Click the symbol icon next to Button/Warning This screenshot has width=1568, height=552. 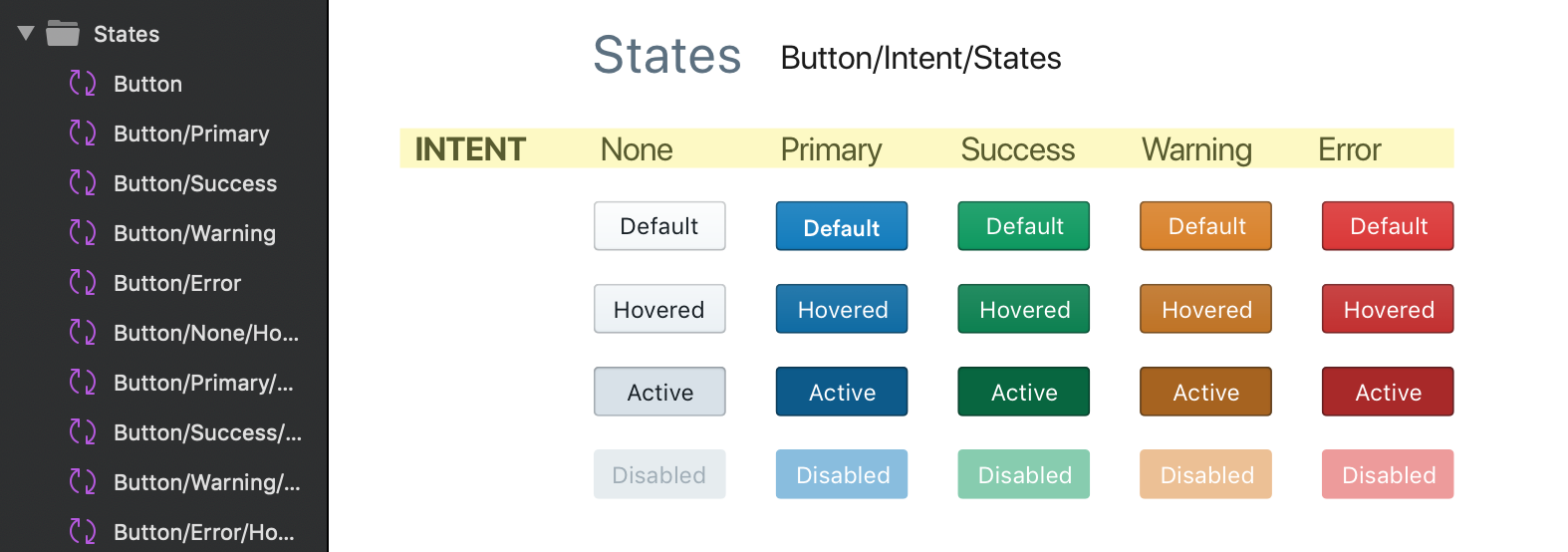pos(83,232)
